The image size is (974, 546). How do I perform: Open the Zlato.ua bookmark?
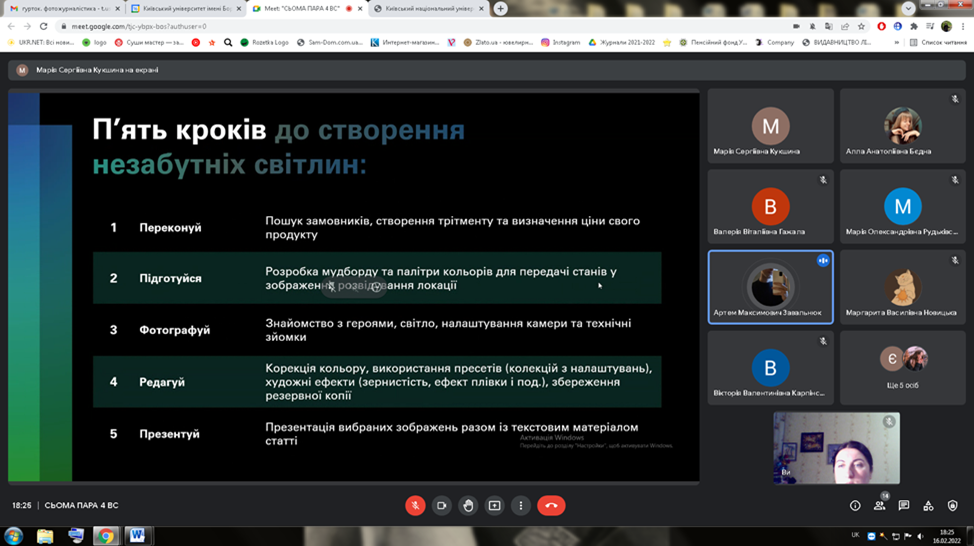tap(498, 42)
